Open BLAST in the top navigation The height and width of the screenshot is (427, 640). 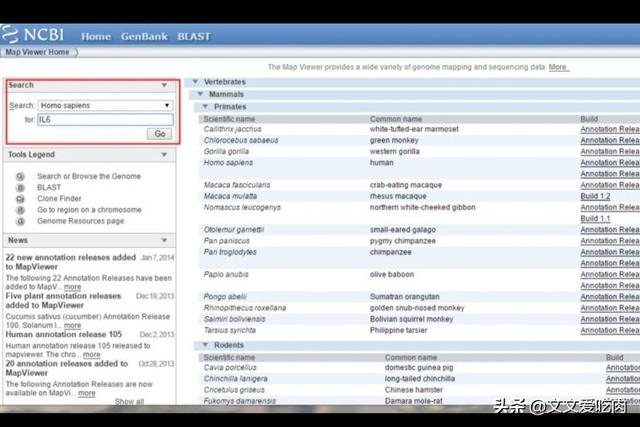(194, 36)
